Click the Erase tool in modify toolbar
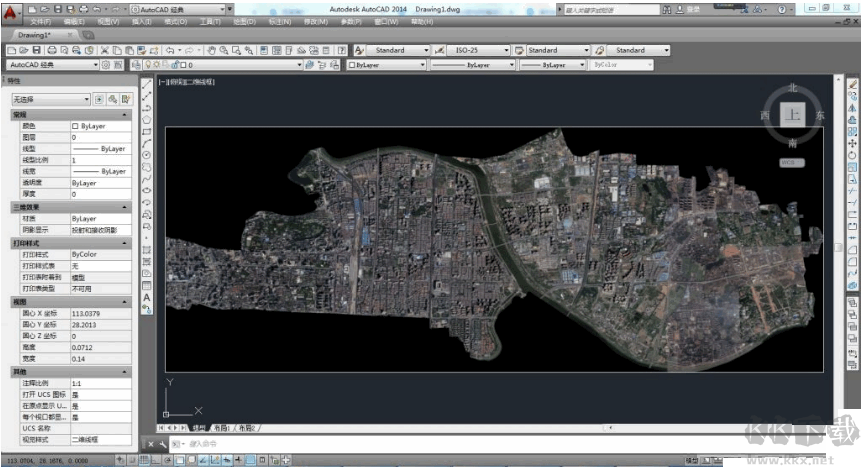861x467 pixels. pyautogui.click(x=852, y=85)
